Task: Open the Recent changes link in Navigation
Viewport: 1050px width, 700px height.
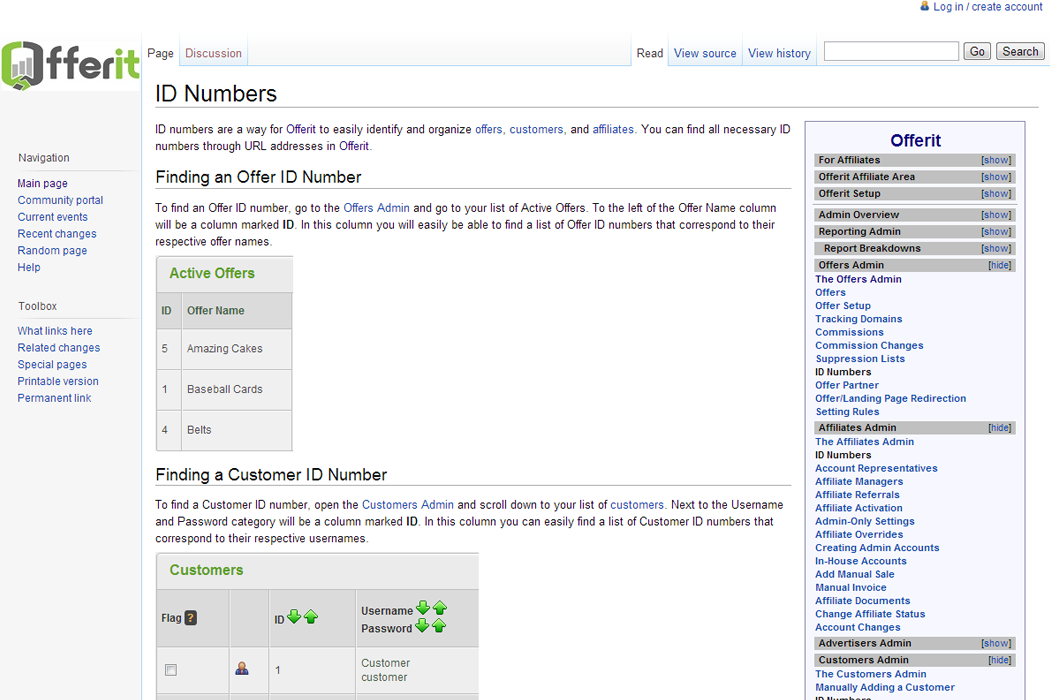Action: tap(57, 234)
